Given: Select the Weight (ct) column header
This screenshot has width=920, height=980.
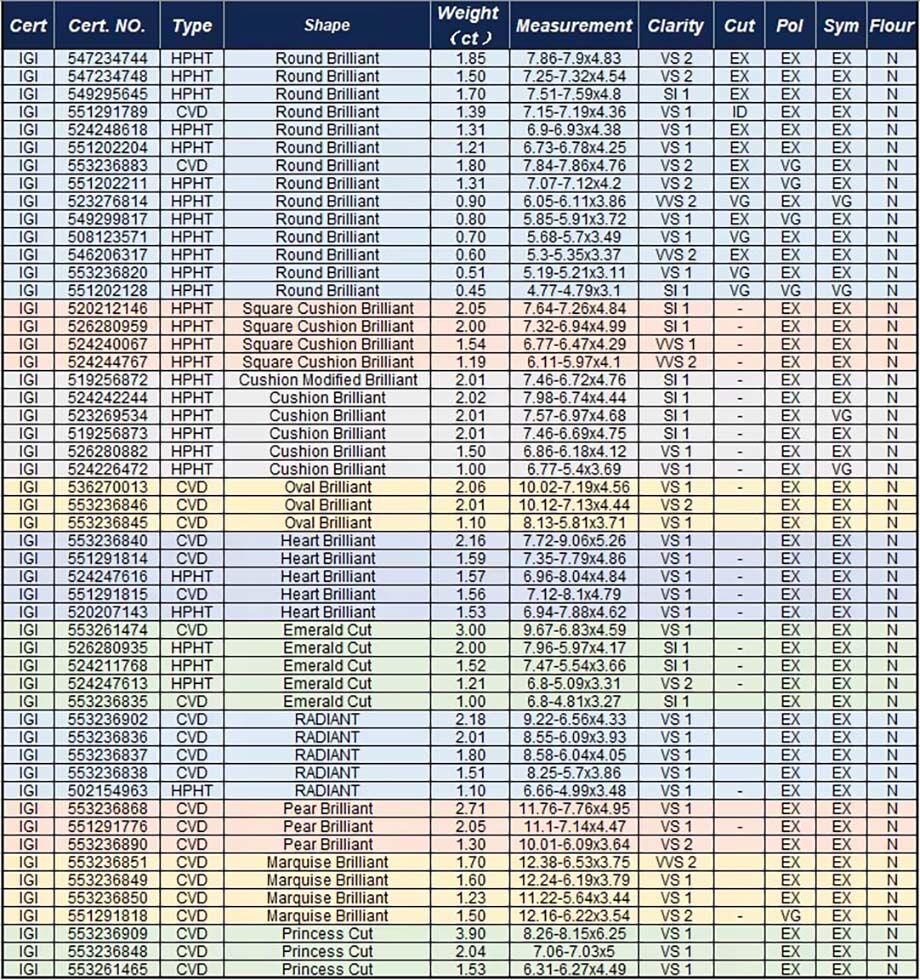Looking at the screenshot, I should click(469, 26).
